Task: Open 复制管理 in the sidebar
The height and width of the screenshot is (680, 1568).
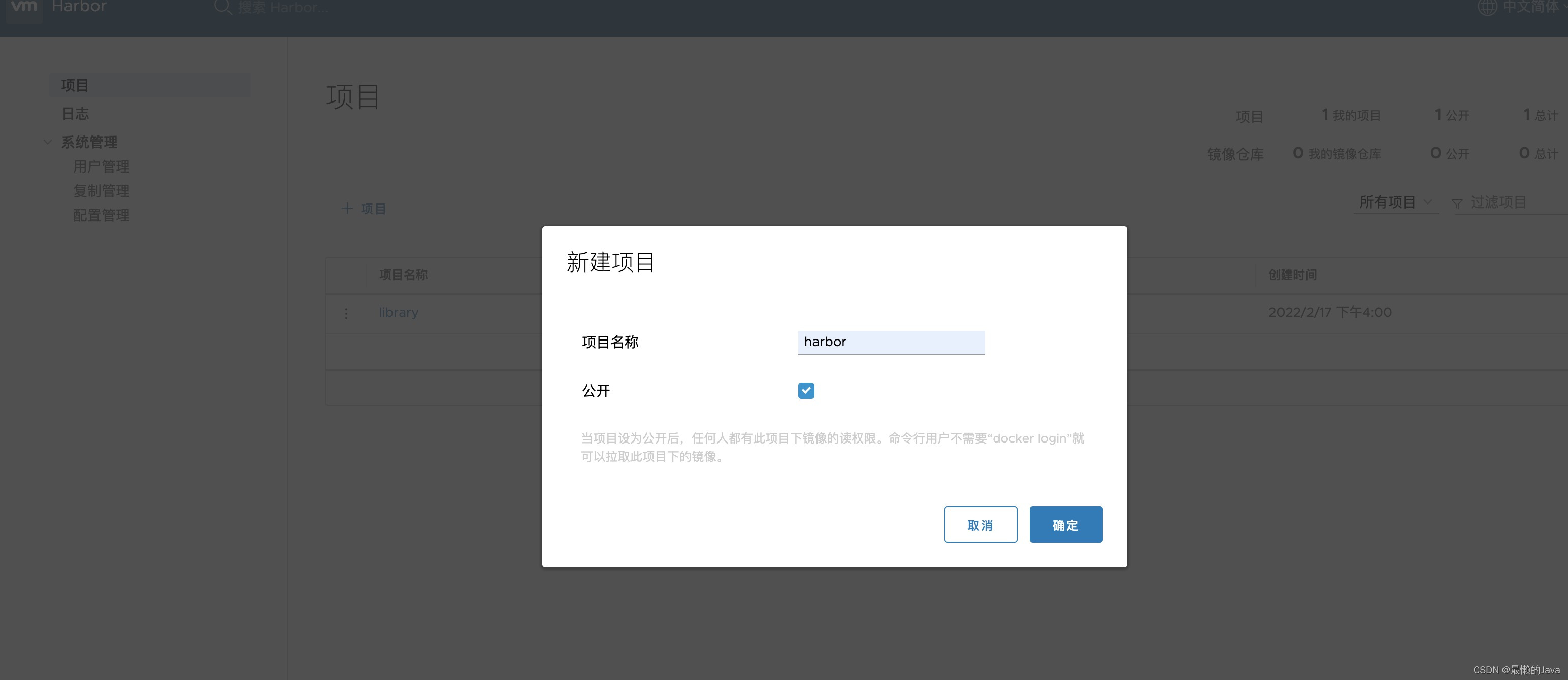Action: tap(102, 191)
